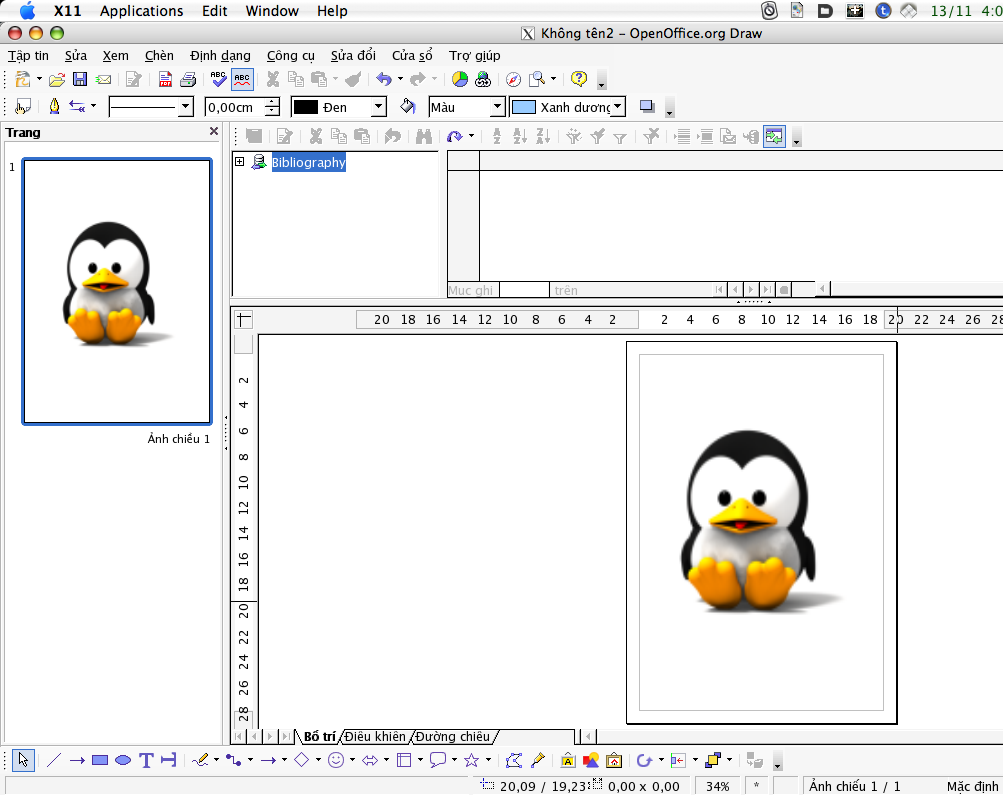Expand the Bibliography tree node
Screen dimensions: 1003x795
(x=239, y=162)
